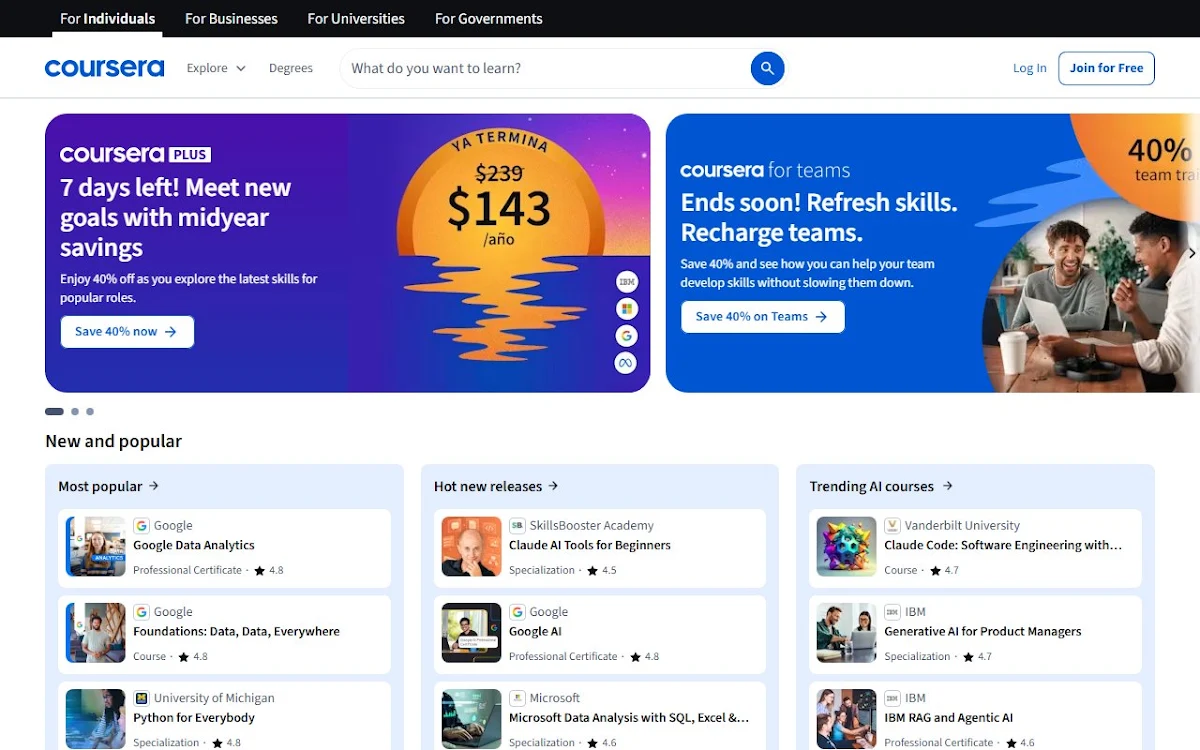Select the second carousel indicator dot
The image size is (1200, 750).
75,411
